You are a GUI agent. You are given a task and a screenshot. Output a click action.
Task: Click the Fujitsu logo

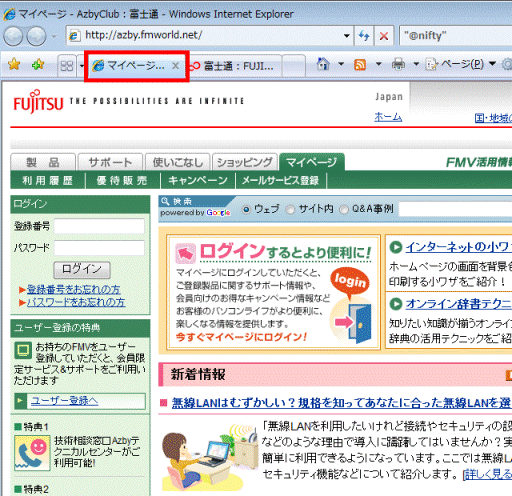38,101
